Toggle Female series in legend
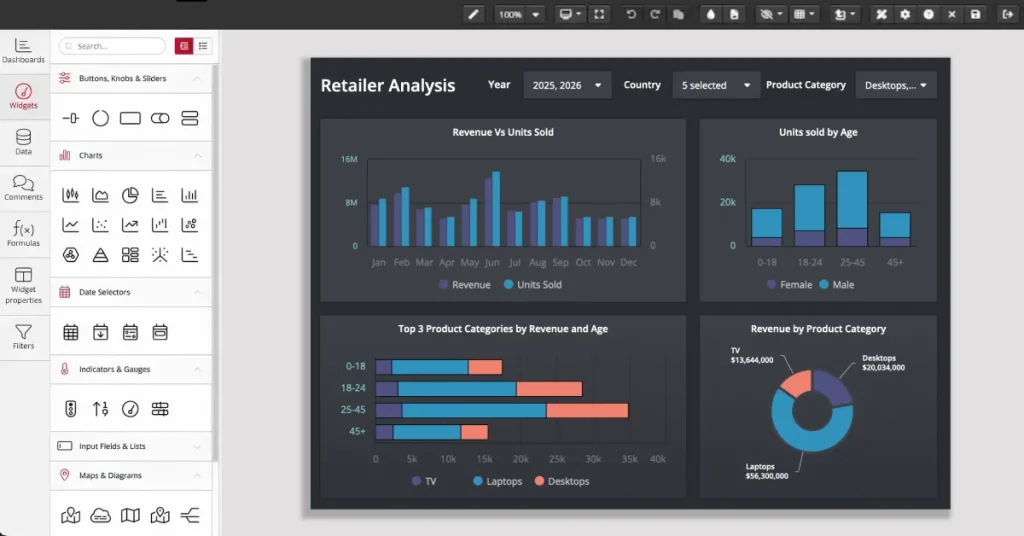 point(789,285)
